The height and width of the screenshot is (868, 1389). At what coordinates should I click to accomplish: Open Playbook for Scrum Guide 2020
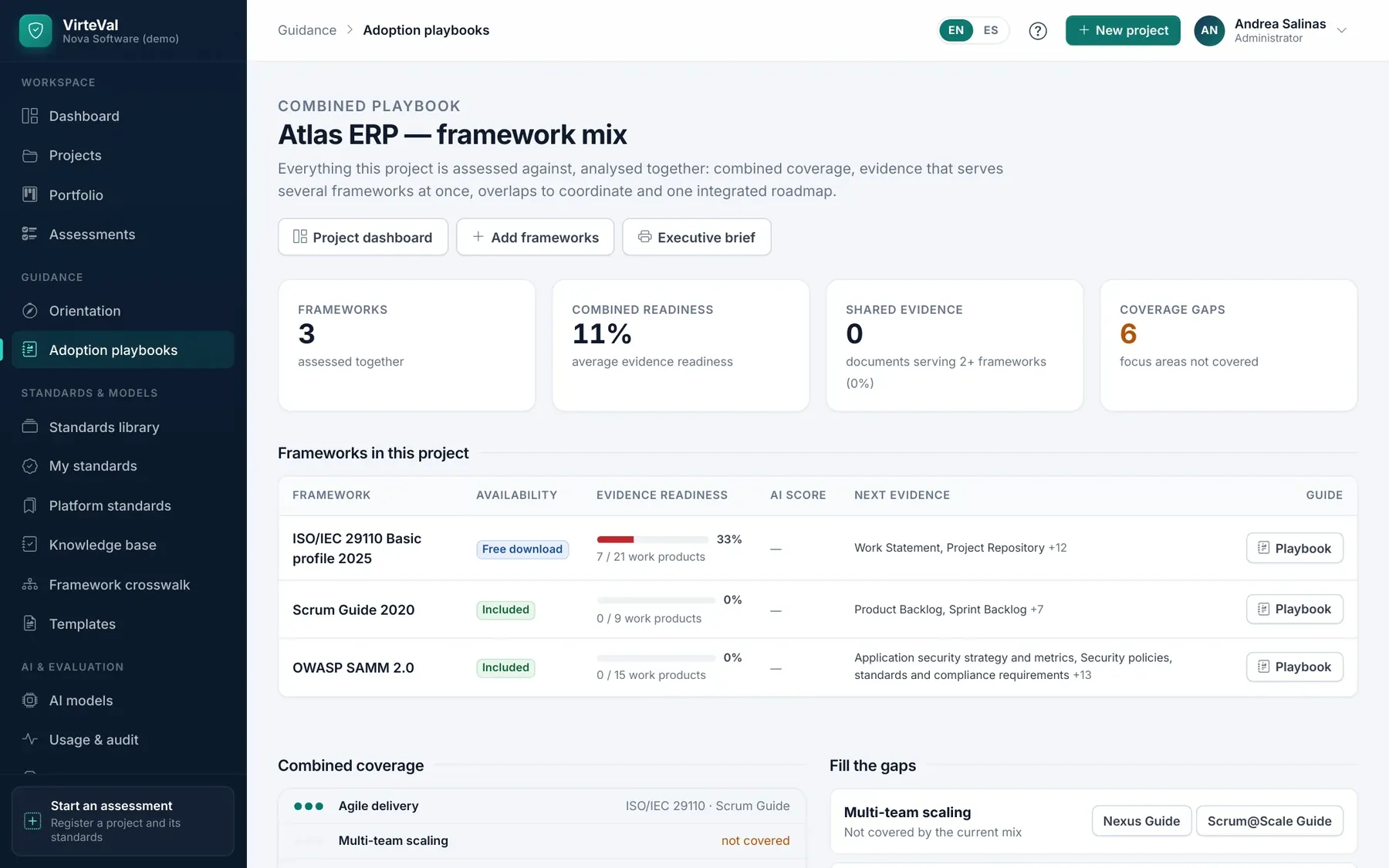tap(1294, 609)
